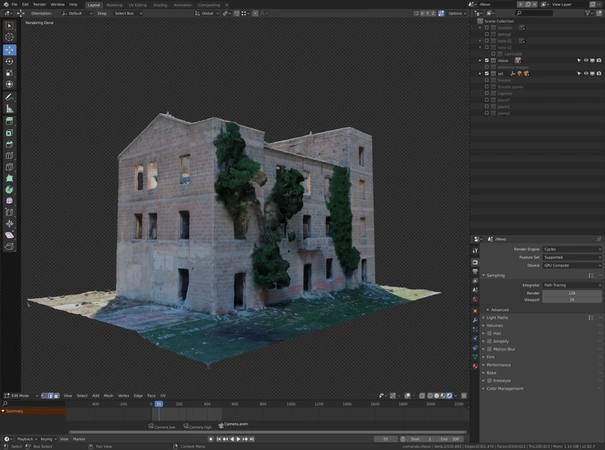Enable the reference images collection checkbox
This screenshot has height=450, width=605.
[487, 67]
